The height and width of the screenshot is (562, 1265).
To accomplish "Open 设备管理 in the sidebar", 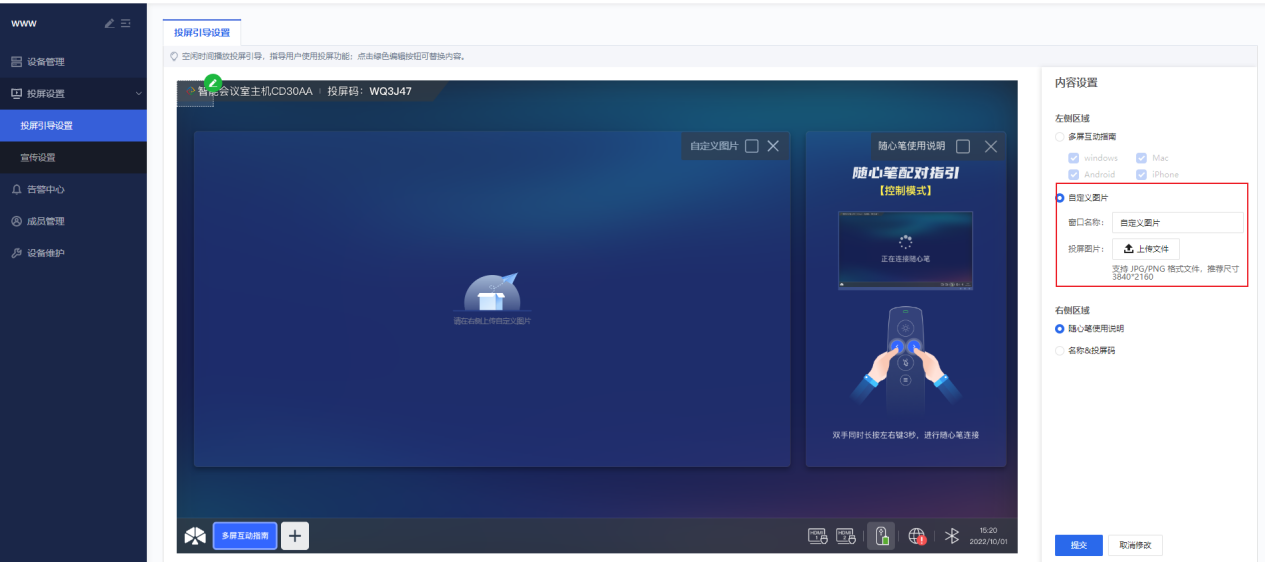I will pos(45,62).
